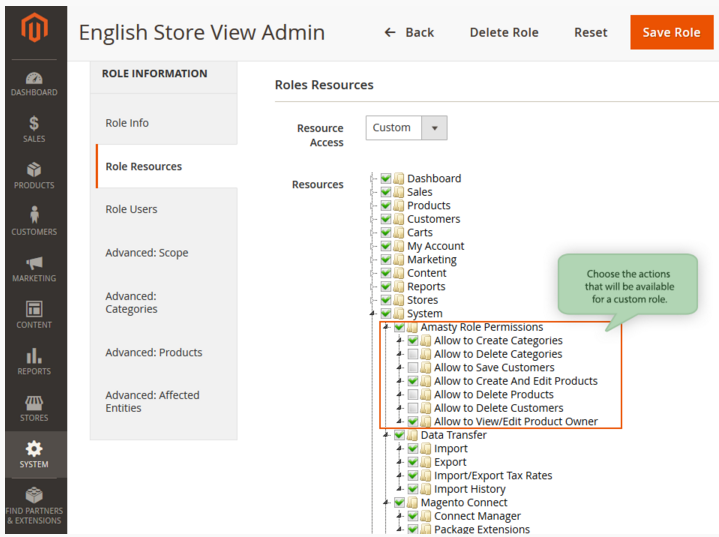Screen dimensions: 719x537
Task: Check Allow to Delete Categories checkbox
Action: pos(413,354)
